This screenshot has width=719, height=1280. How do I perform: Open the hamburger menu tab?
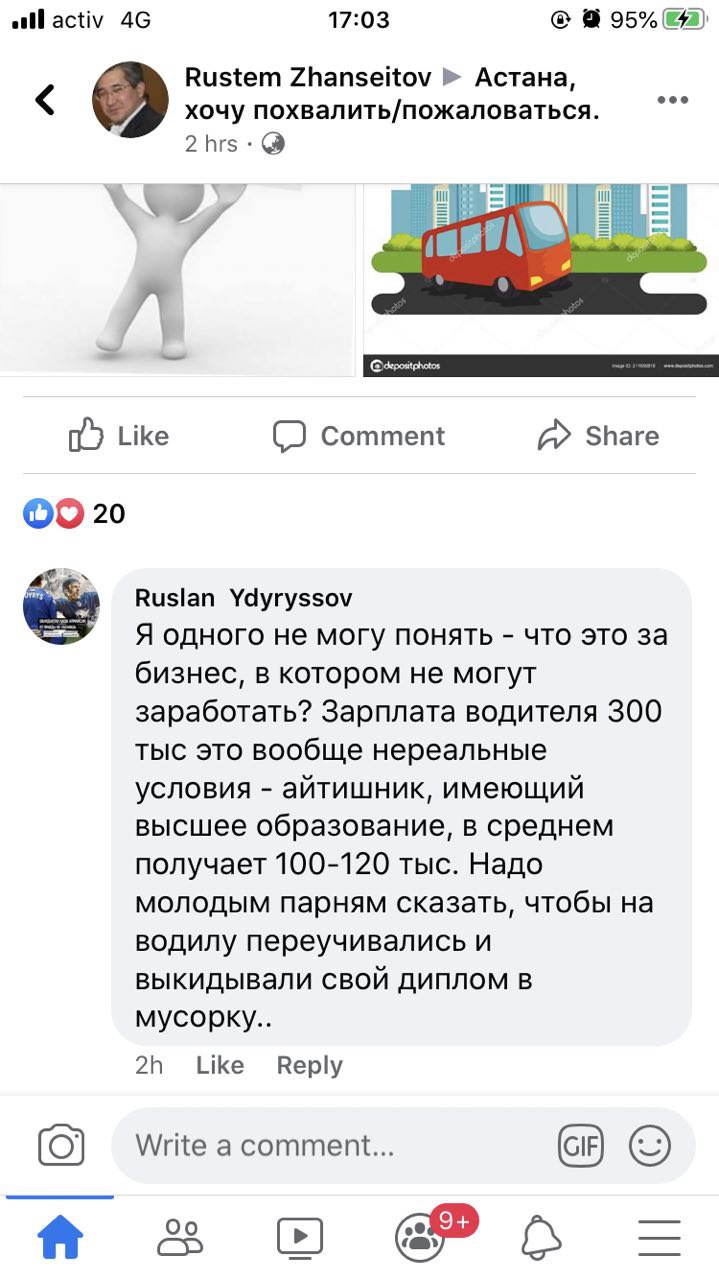[659, 1238]
